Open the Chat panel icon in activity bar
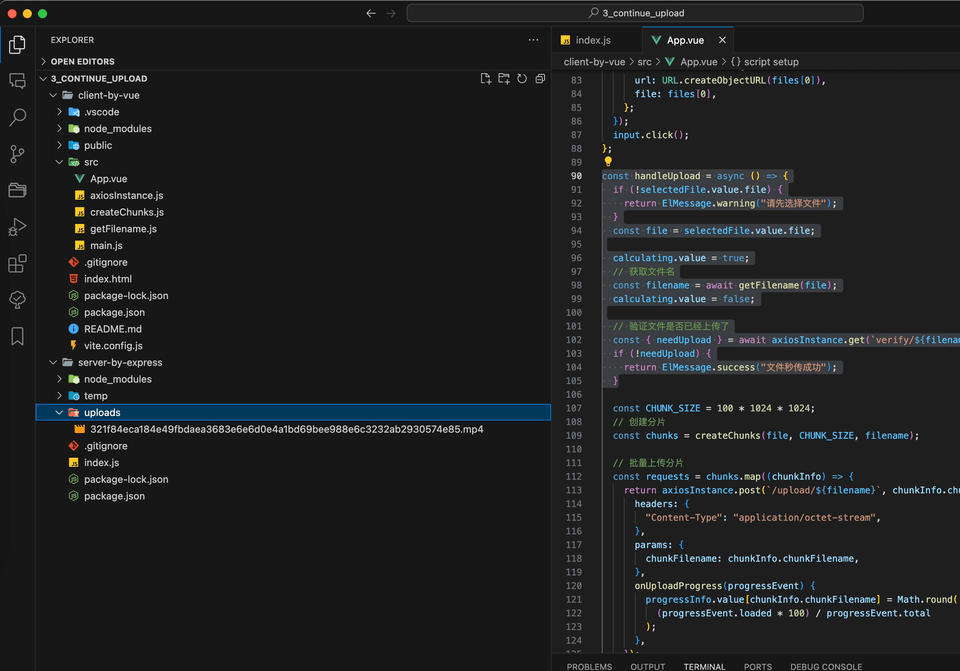Image resolution: width=960 pixels, height=671 pixels. tap(17, 80)
